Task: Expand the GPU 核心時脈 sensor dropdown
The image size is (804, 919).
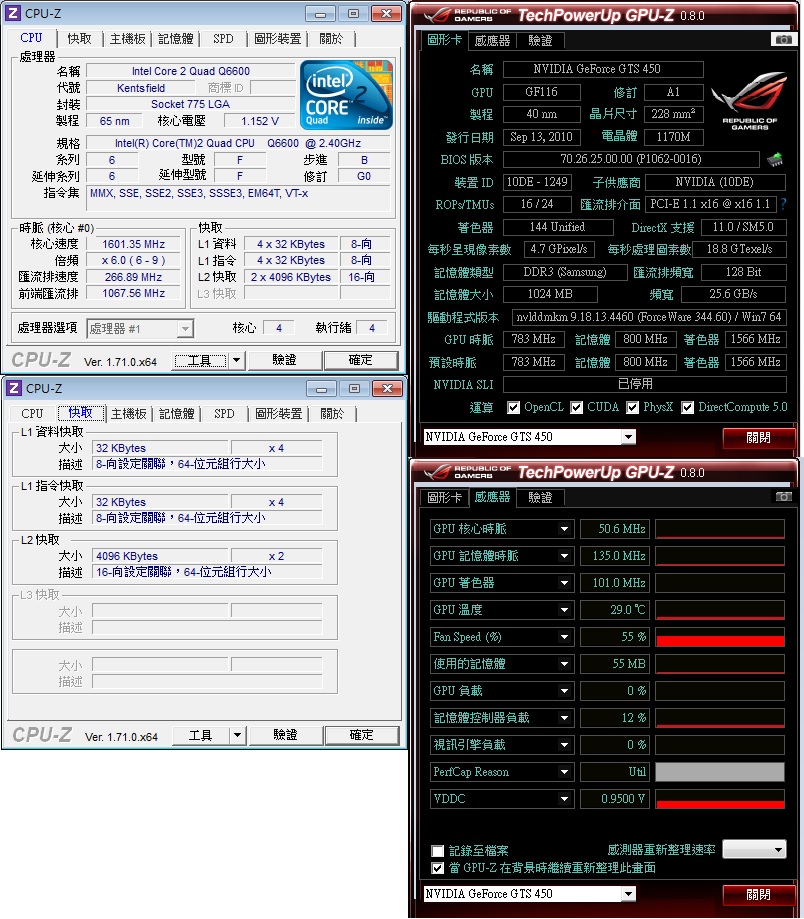Action: (564, 529)
